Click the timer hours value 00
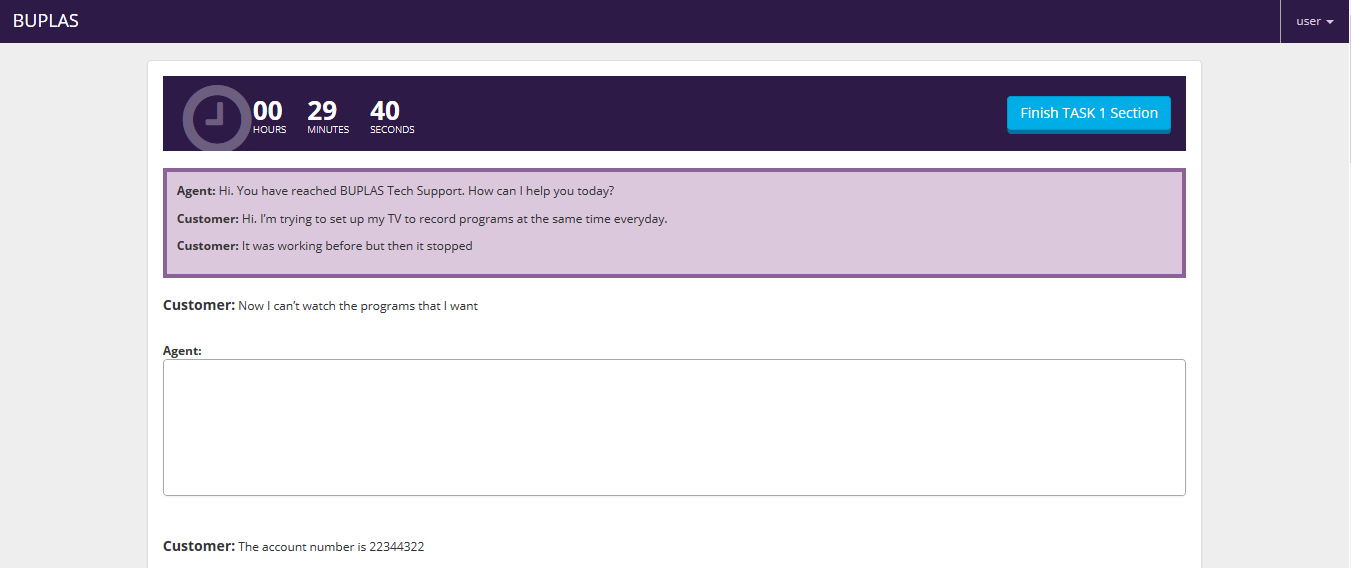The image size is (1351, 568). pyautogui.click(x=268, y=110)
